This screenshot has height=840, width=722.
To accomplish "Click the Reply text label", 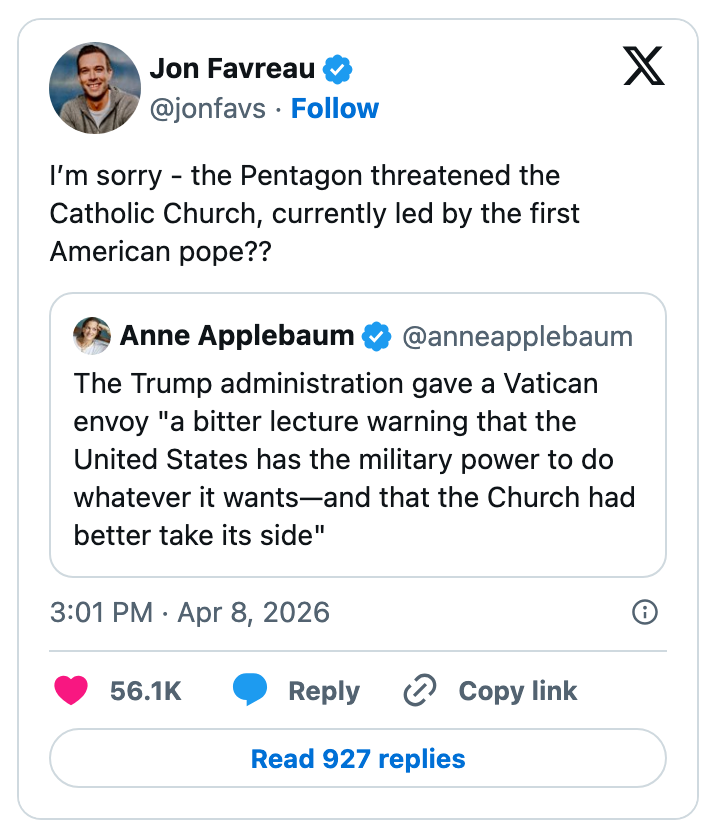I will click(x=323, y=691).
